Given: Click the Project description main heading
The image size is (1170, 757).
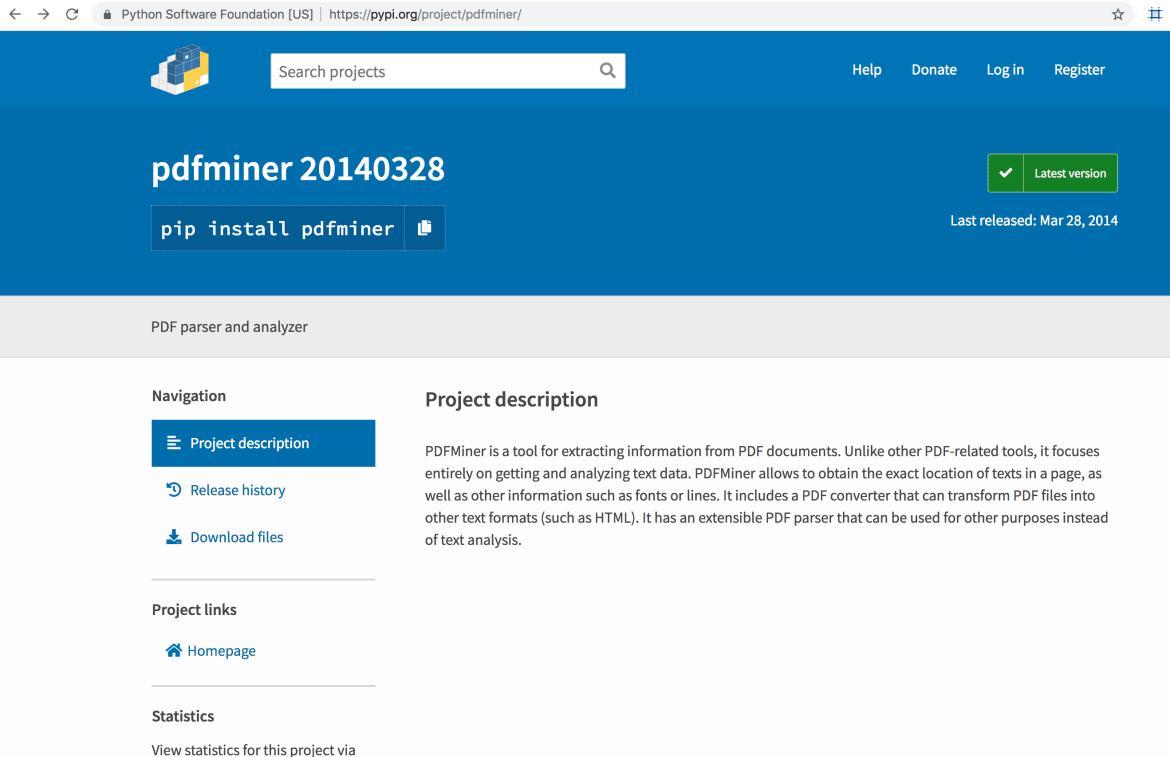Looking at the screenshot, I should pos(511,399).
